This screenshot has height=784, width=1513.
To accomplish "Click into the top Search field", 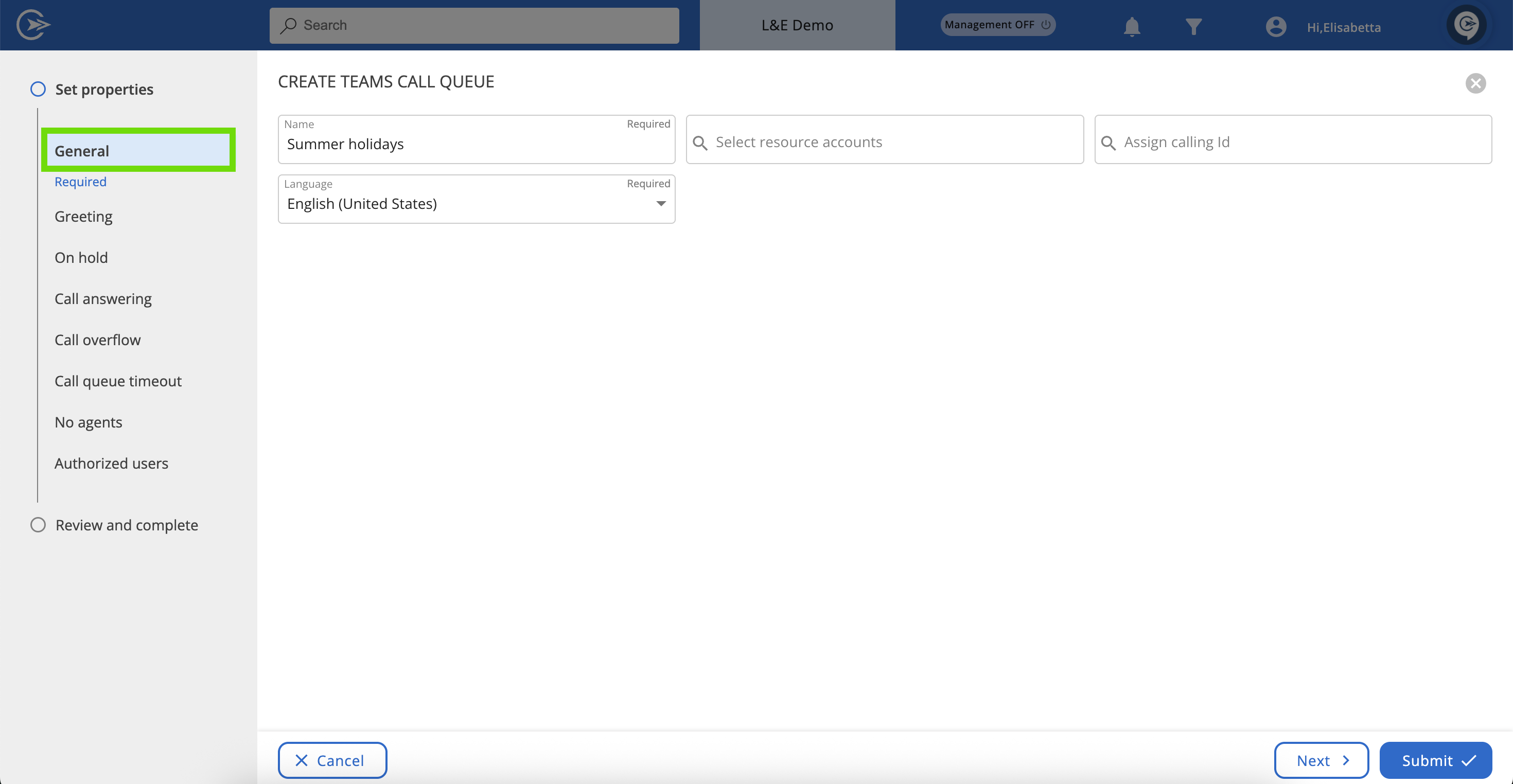I will pyautogui.click(x=474, y=25).
